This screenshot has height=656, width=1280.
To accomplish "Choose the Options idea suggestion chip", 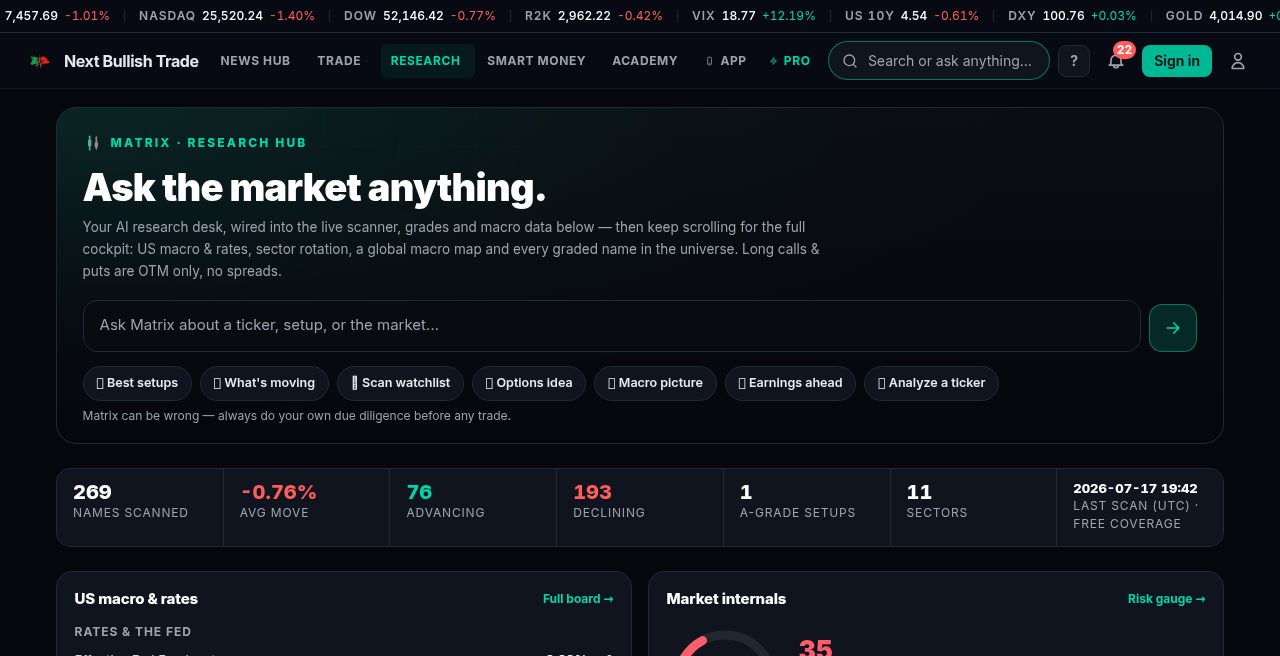I will coord(529,383).
